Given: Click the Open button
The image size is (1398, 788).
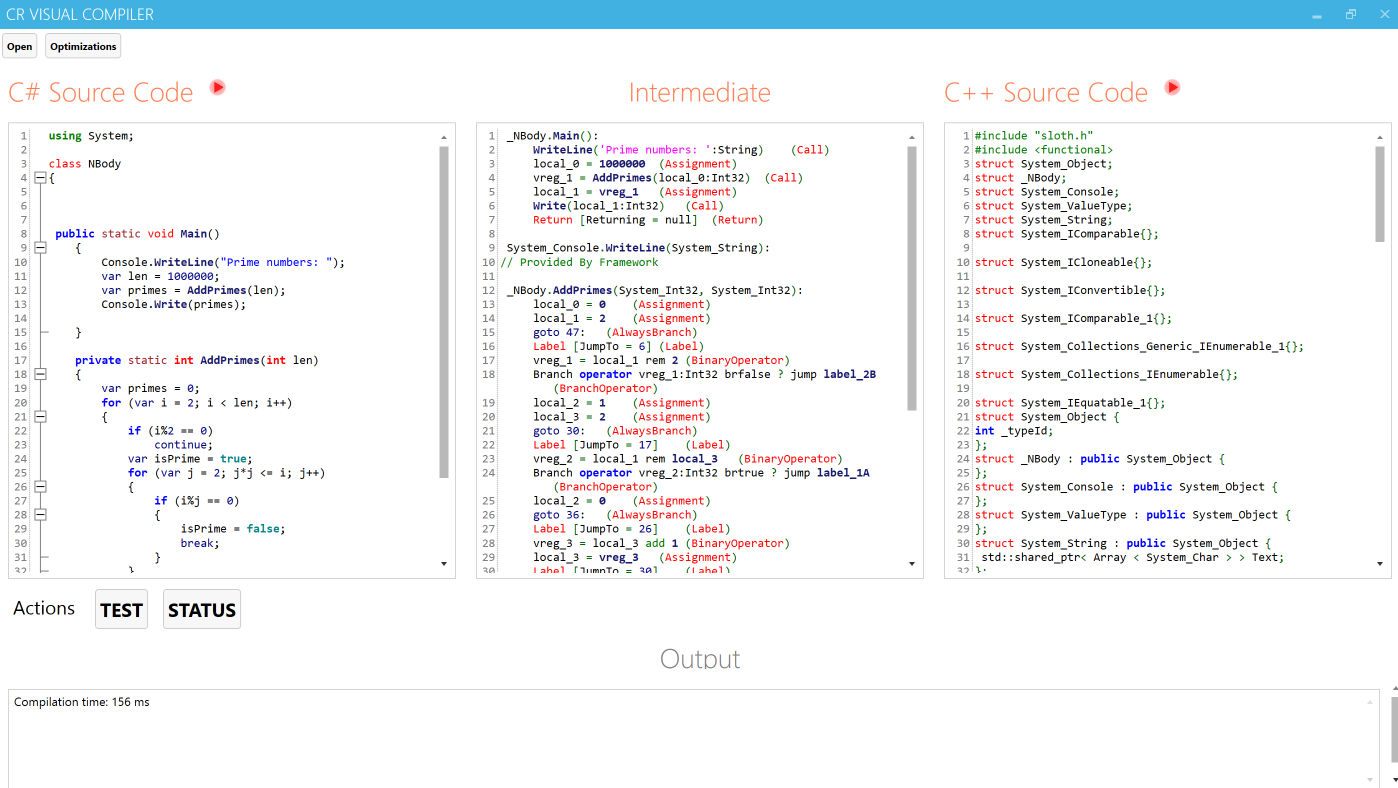Looking at the screenshot, I should point(20,46).
